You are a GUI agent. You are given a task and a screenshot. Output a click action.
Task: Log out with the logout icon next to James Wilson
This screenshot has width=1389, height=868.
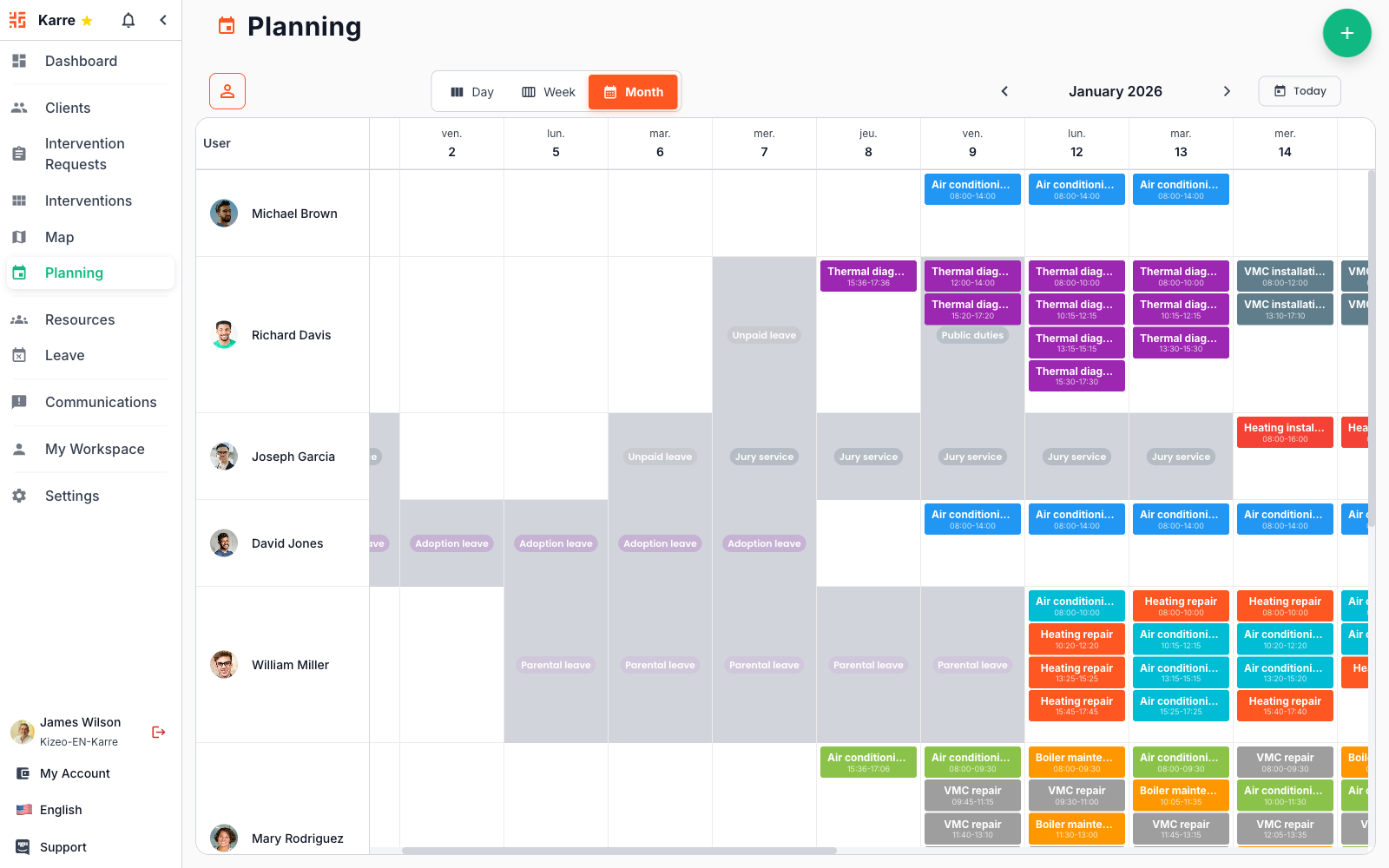pos(158,732)
